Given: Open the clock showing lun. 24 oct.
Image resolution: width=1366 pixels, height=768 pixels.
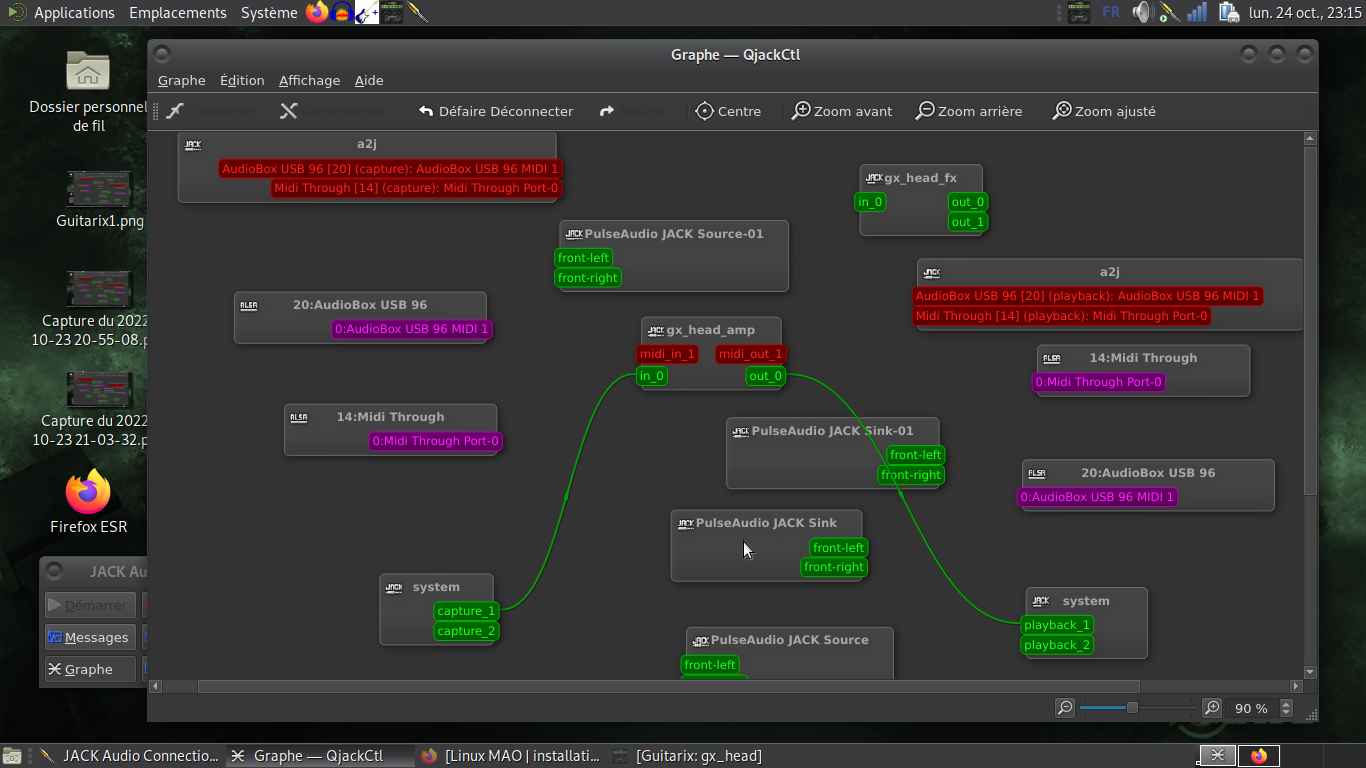Looking at the screenshot, I should pos(1305,13).
